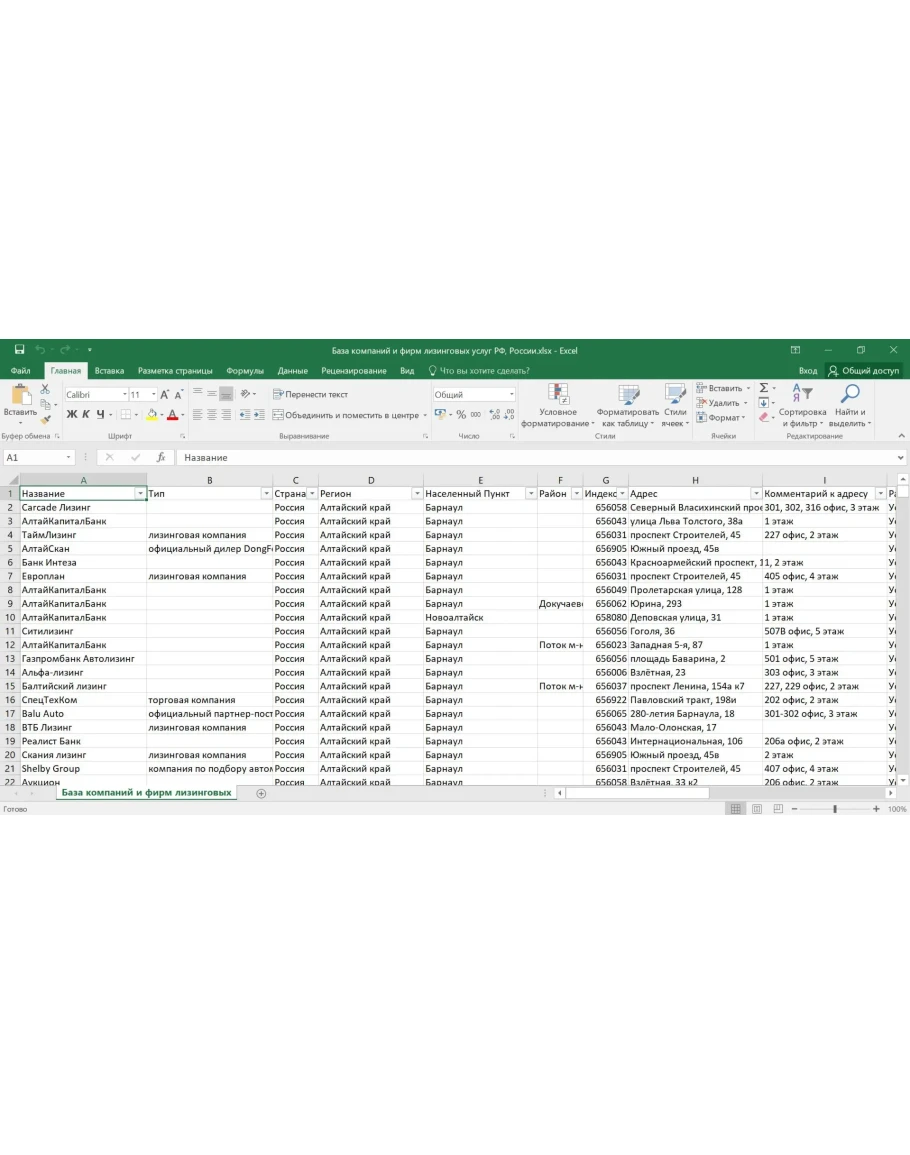910x1155 pixels.
Task: Click the zoom slider in status bar
Action: [835, 809]
